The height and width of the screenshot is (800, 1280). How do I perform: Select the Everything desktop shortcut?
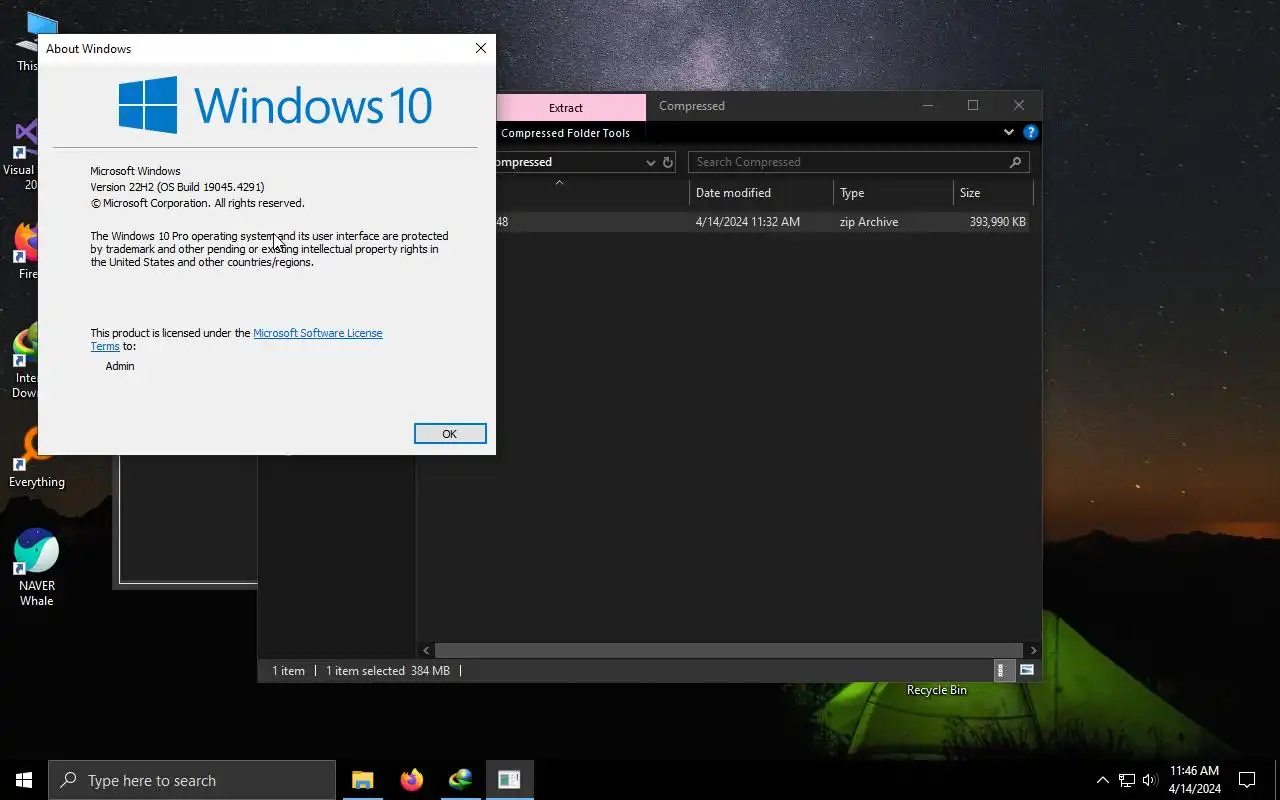(x=36, y=460)
